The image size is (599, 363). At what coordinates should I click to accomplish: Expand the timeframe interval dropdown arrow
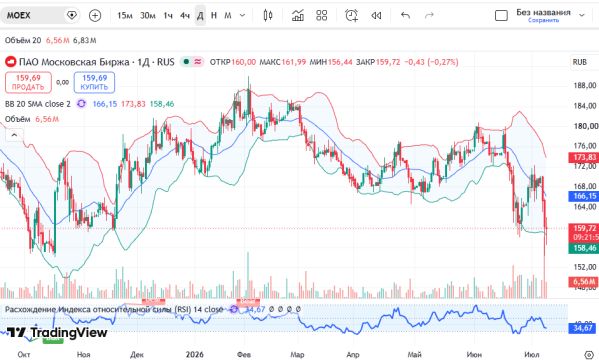click(x=242, y=16)
